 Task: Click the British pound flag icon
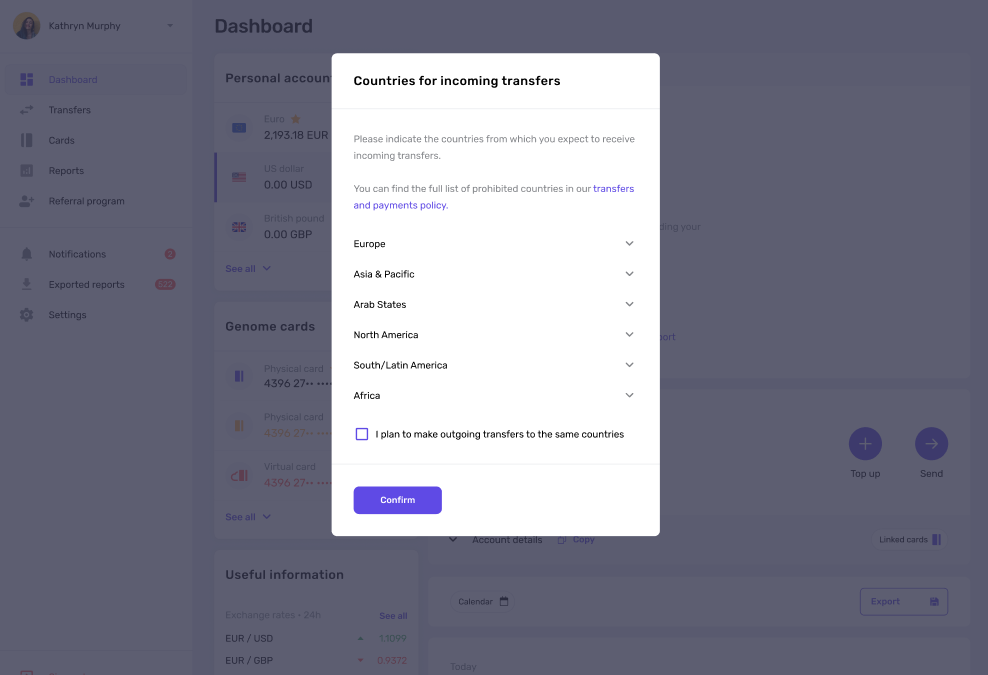[239, 227]
